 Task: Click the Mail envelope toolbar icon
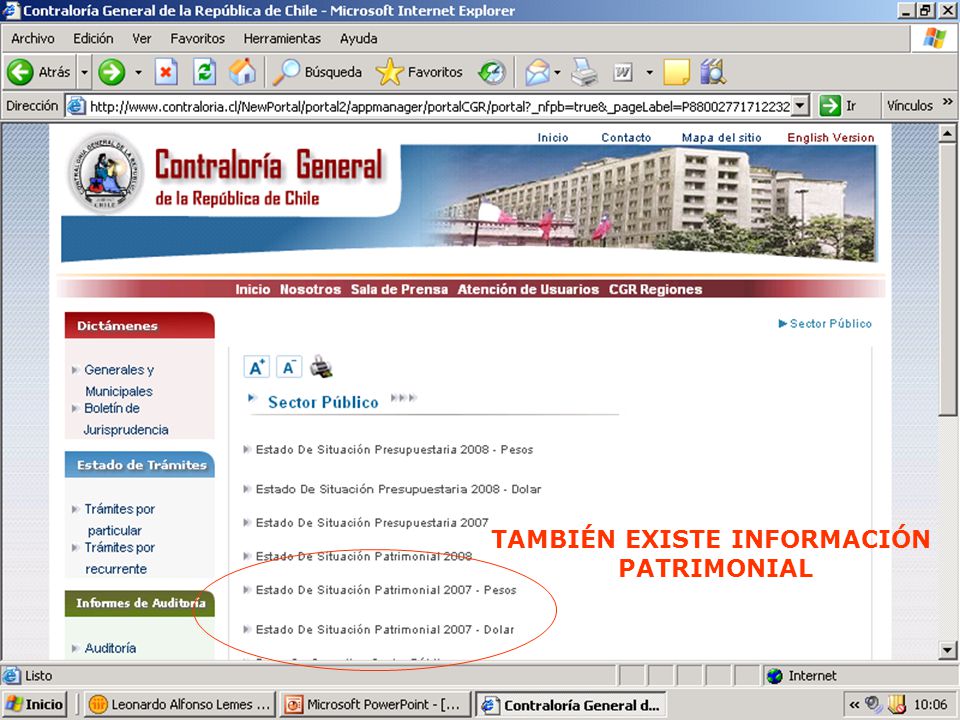pyautogui.click(x=537, y=72)
